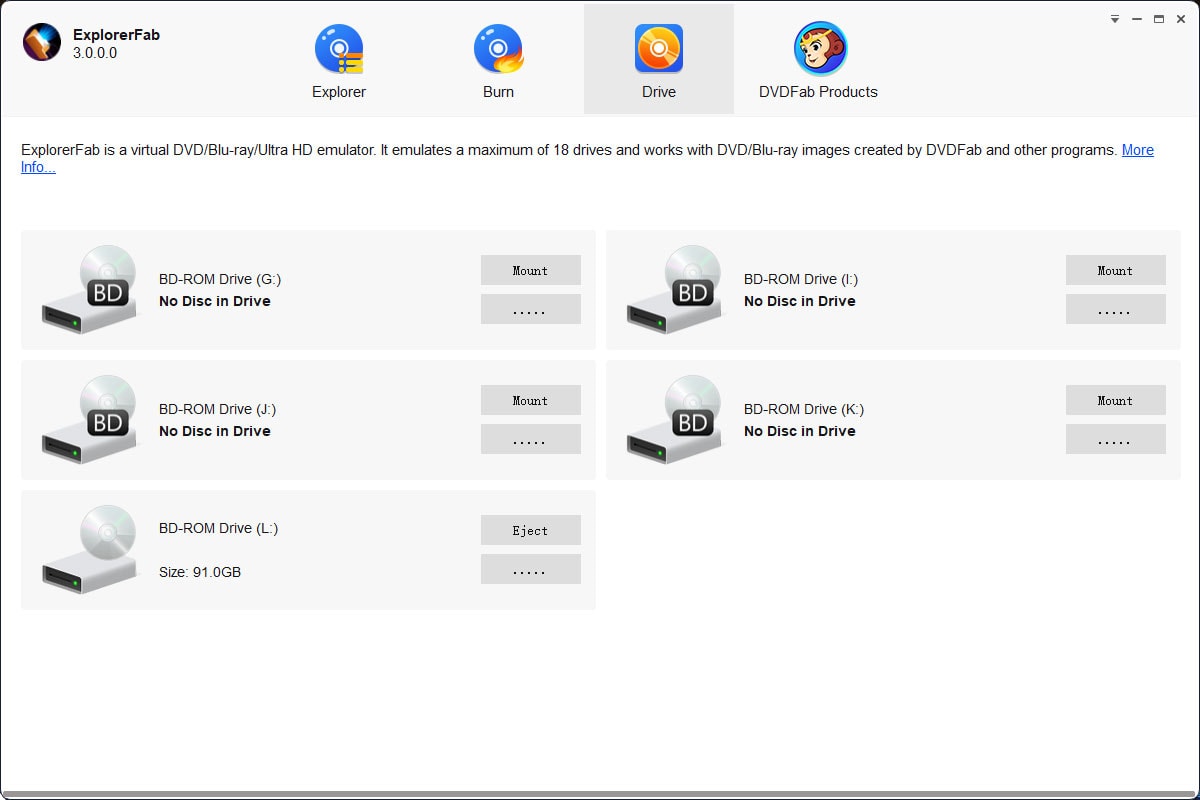Screen dimensions: 1200x800
Task: Click 'No Disc in Drive' under G:
Action: [x=215, y=301]
